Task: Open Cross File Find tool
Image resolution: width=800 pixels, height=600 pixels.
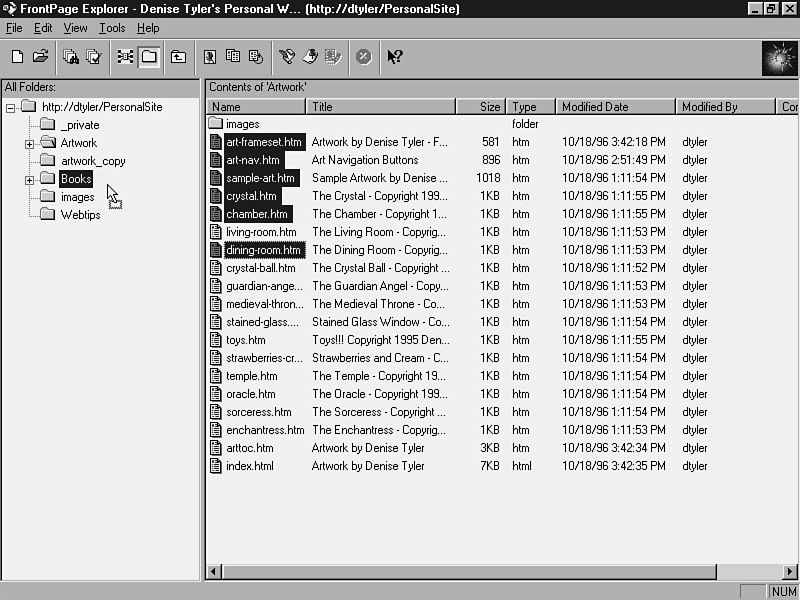Action: tap(71, 57)
